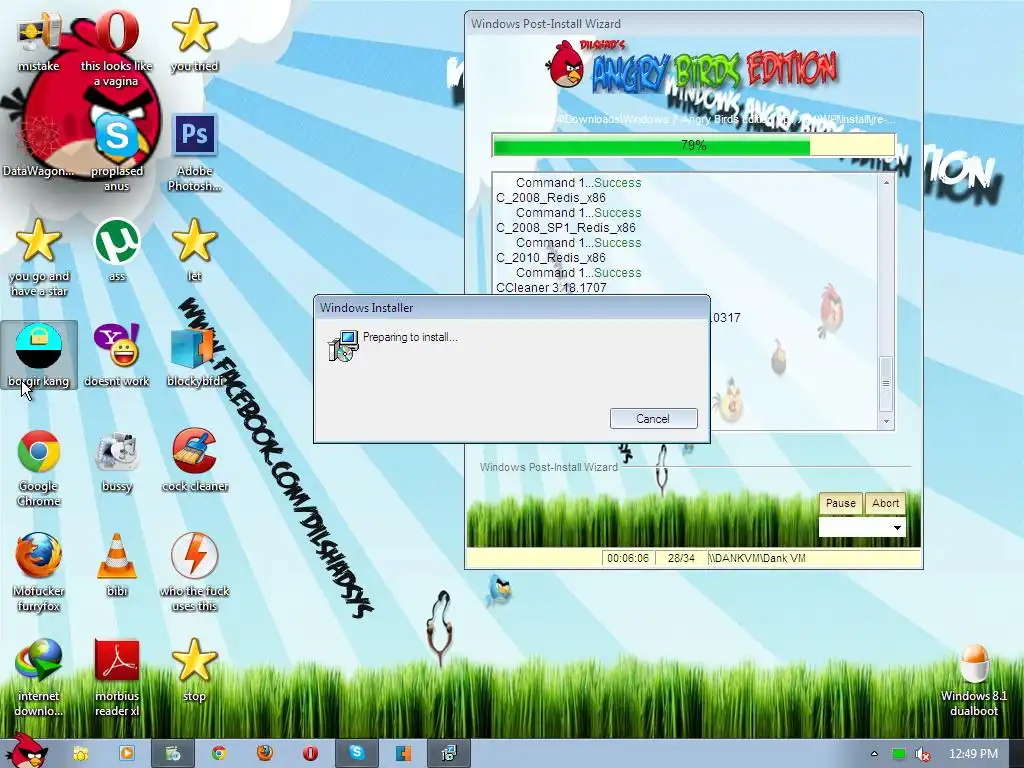Viewport: 1024px width, 768px height.
Task: Click the log list scrollbar thumb
Action: click(x=886, y=383)
